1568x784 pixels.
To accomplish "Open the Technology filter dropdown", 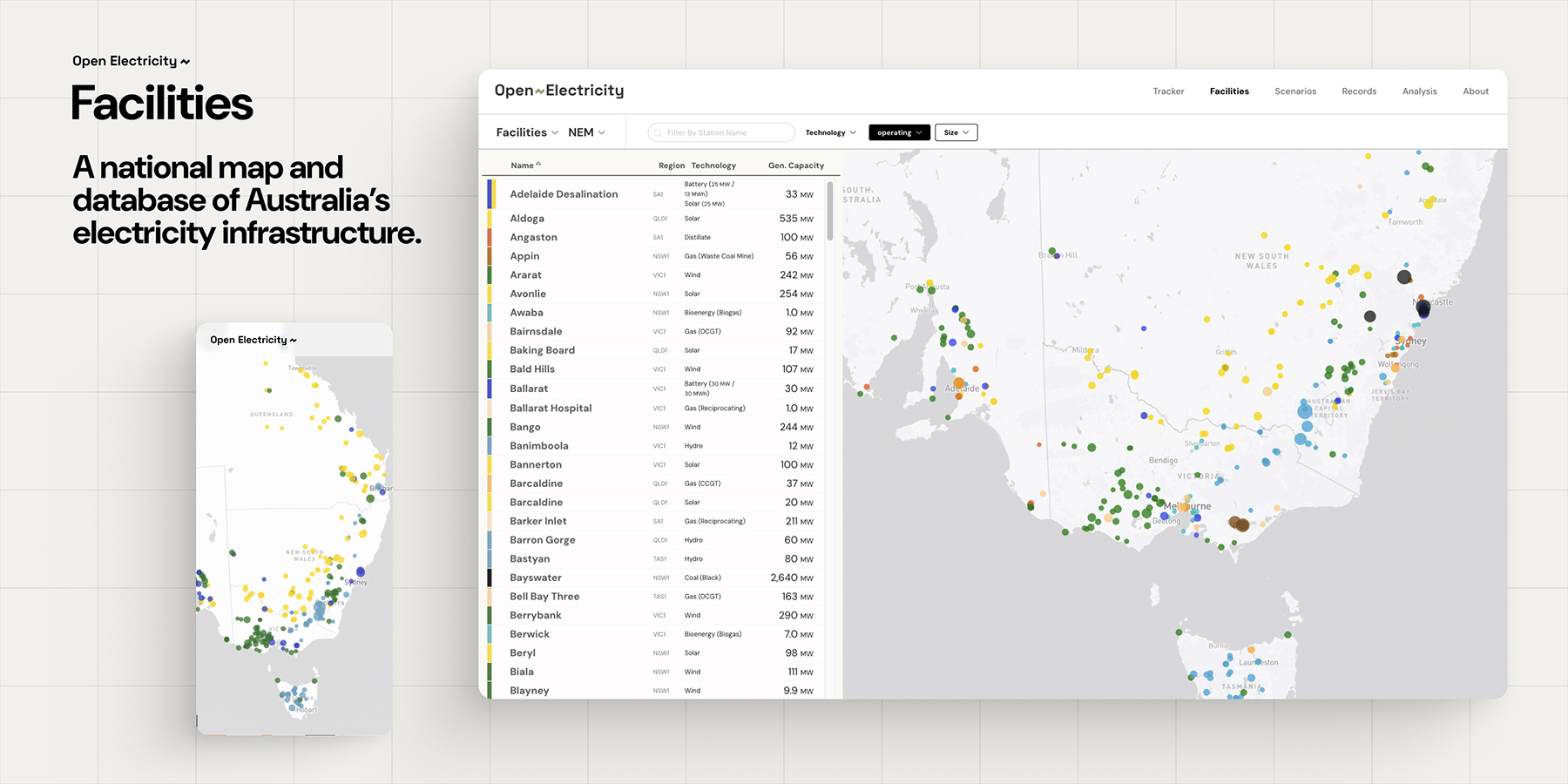I will 828,132.
